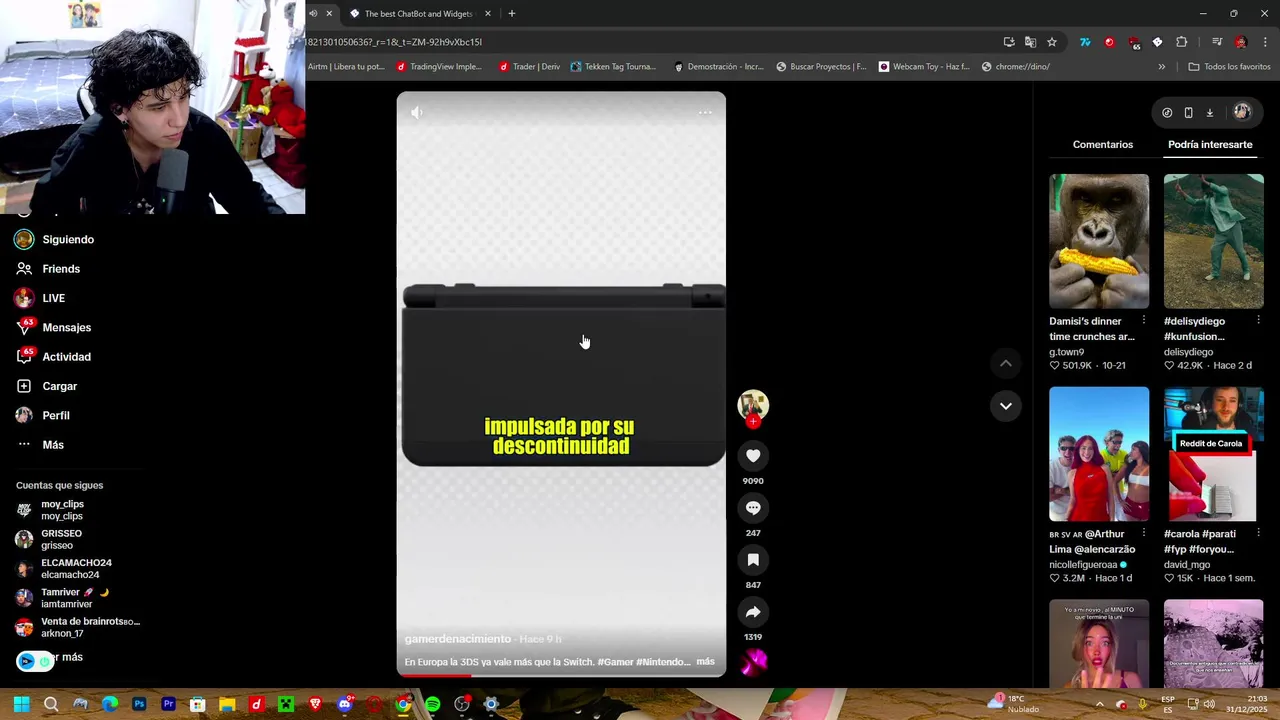
Task: Open the LIVE section
Action: tap(54, 298)
